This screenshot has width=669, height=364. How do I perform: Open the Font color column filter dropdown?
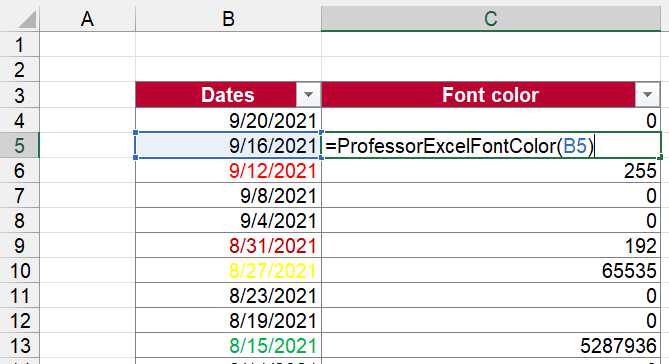[647, 95]
